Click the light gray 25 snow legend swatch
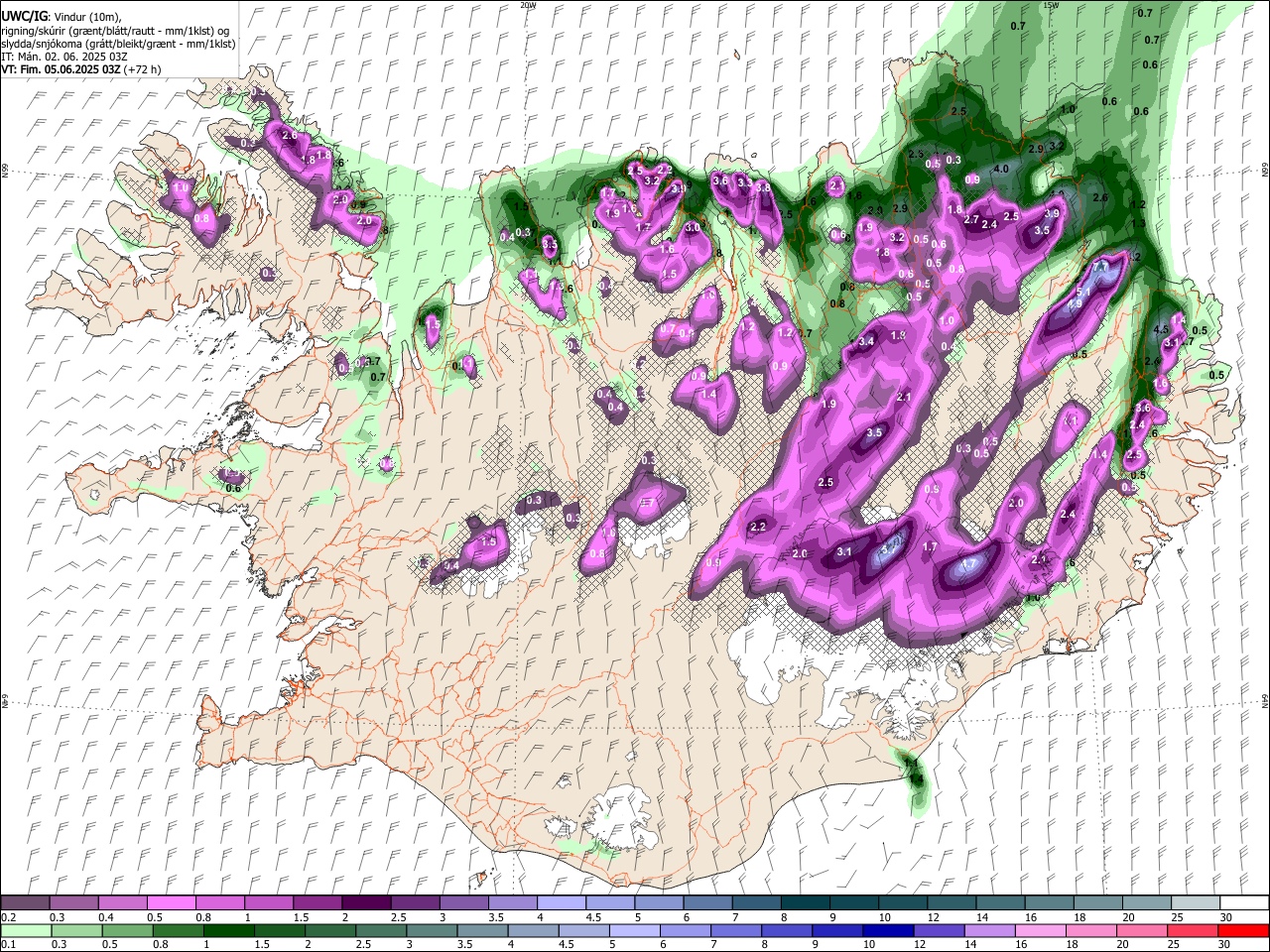Viewport: 1270px width, 952px height. [x=1196, y=903]
